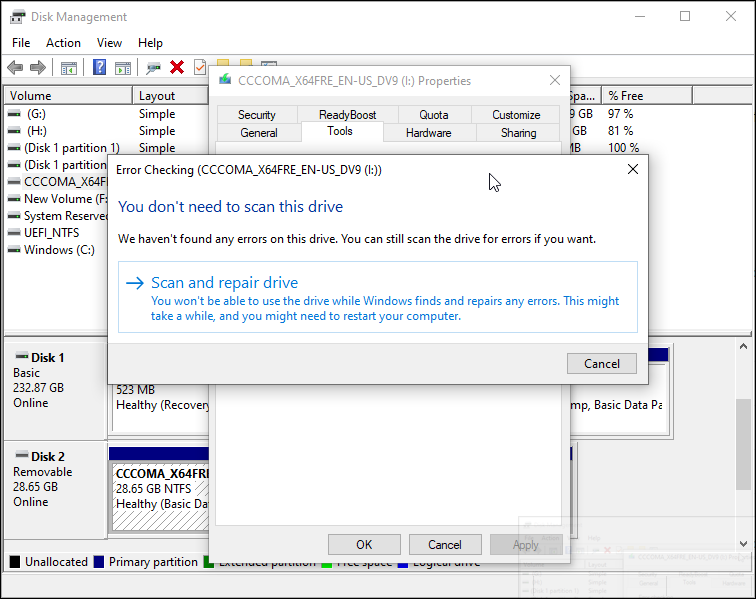The image size is (756, 599).
Task: Open the Customize tab in Properties
Action: [516, 115]
